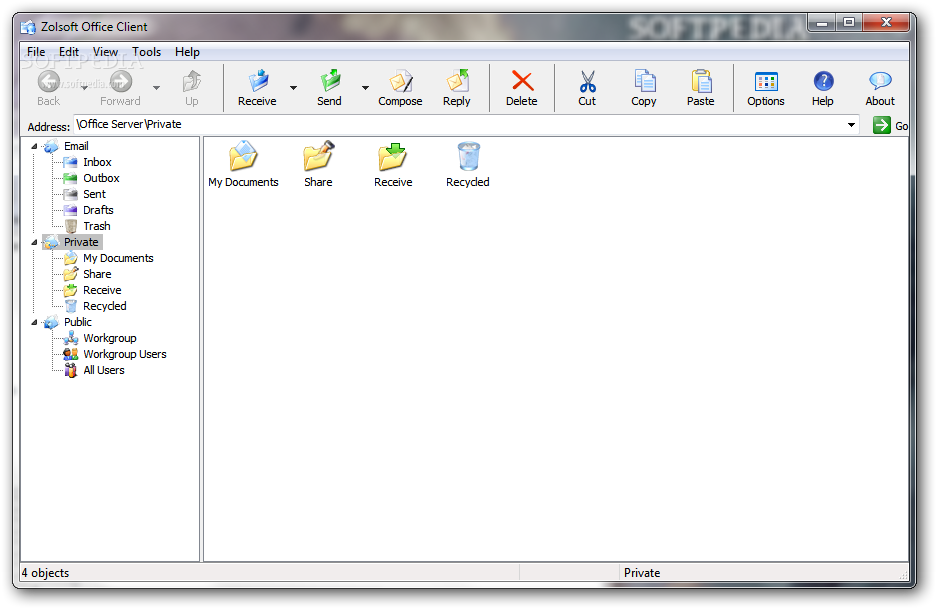Image resolution: width=937 pixels, height=609 pixels.
Task: Select the Email root node
Action: [76, 146]
